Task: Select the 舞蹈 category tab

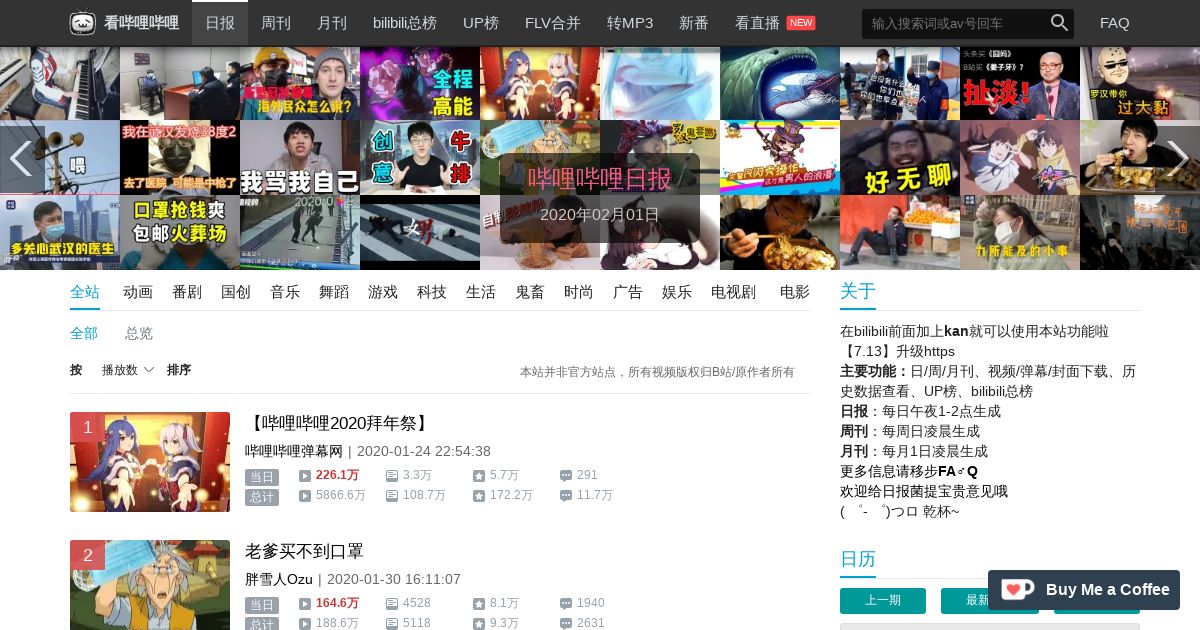Action: click(334, 292)
